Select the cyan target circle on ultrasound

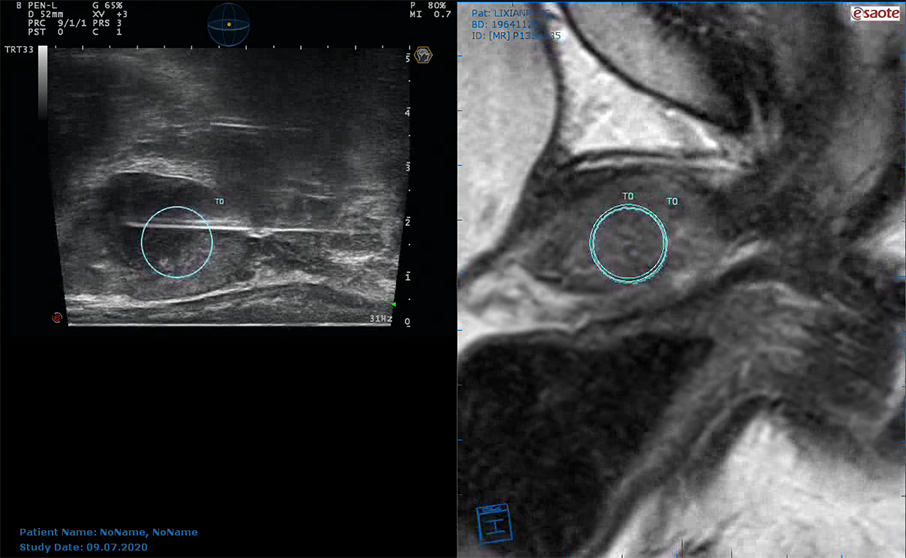pyautogui.click(x=177, y=243)
